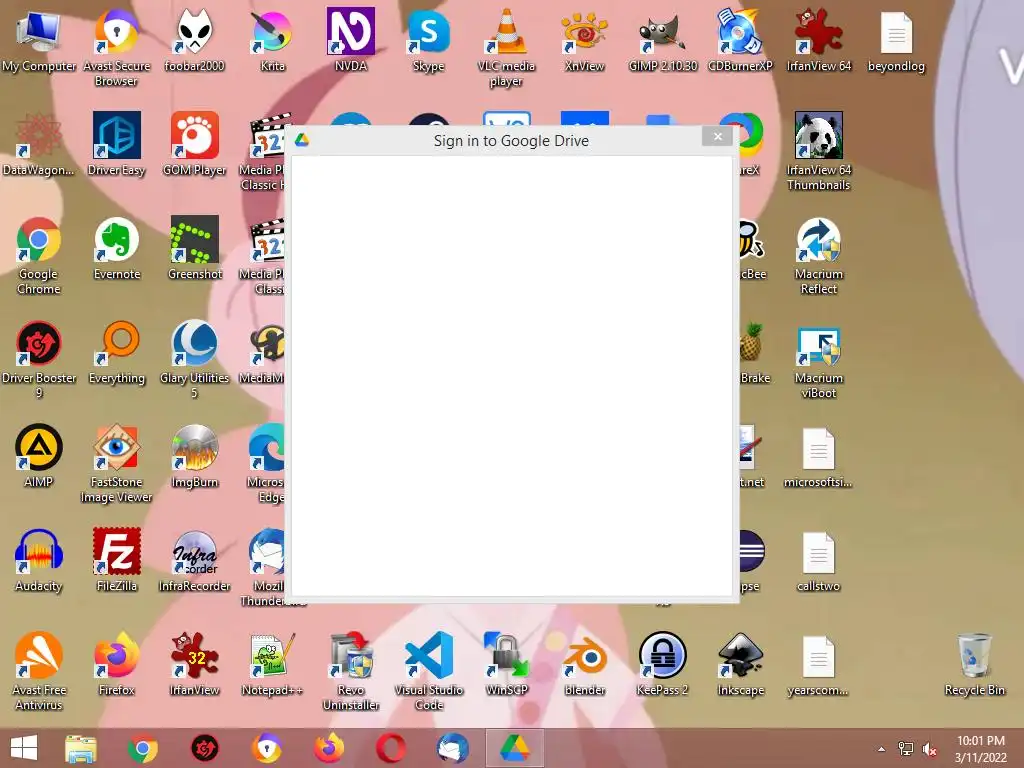Launch Chrome from the taskbar
Screen dimensions: 1024x768
pos(142,748)
